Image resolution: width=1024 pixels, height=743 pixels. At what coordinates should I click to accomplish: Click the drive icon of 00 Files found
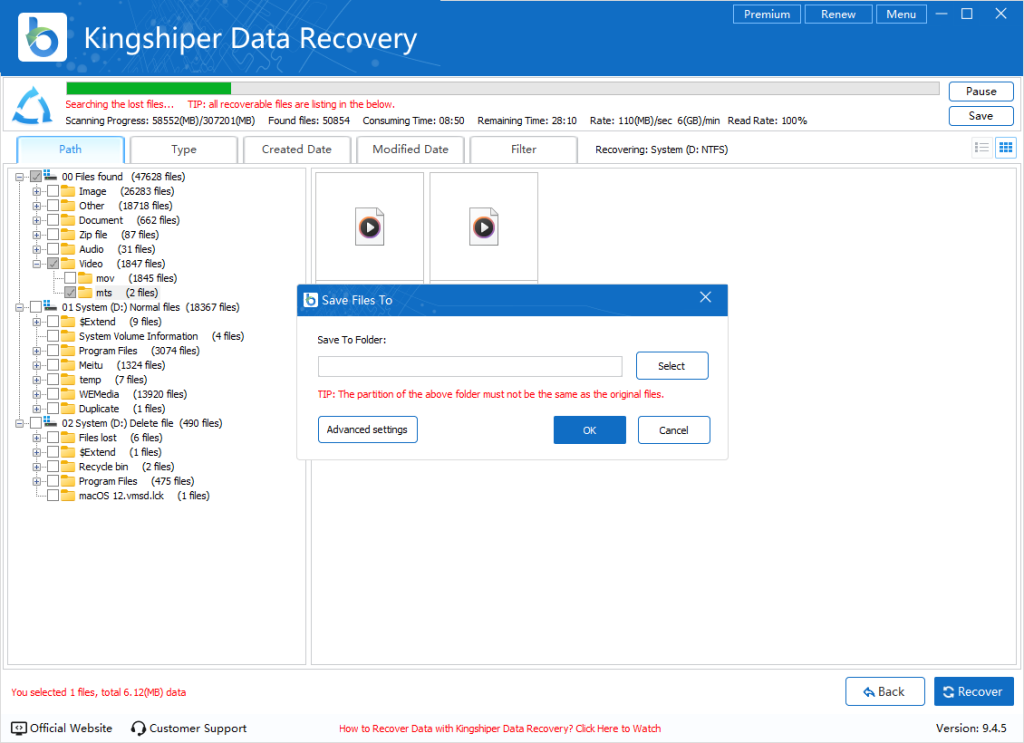click(x=50, y=176)
